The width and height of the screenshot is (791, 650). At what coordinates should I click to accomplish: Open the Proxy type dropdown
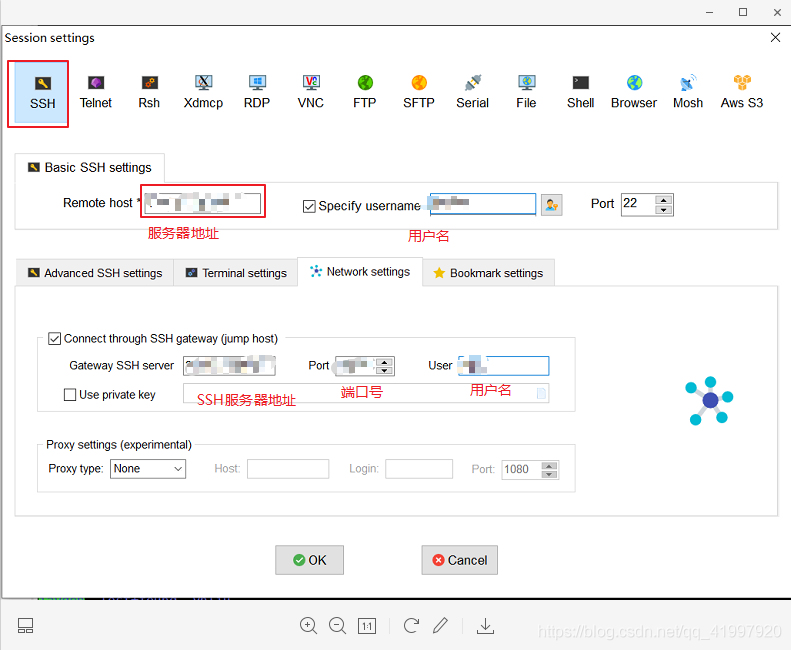148,469
